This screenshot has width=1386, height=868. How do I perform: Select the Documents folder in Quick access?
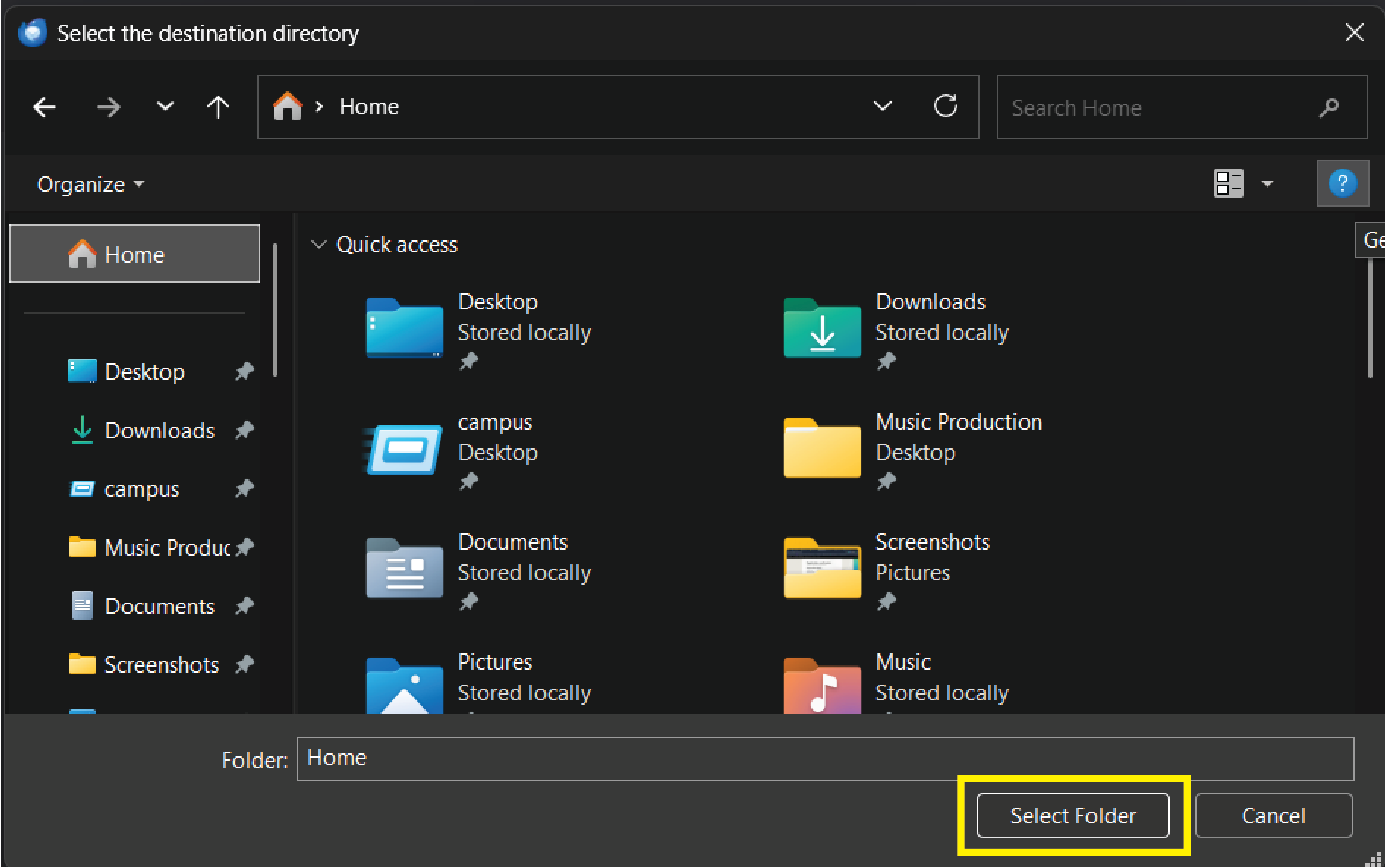coord(405,569)
